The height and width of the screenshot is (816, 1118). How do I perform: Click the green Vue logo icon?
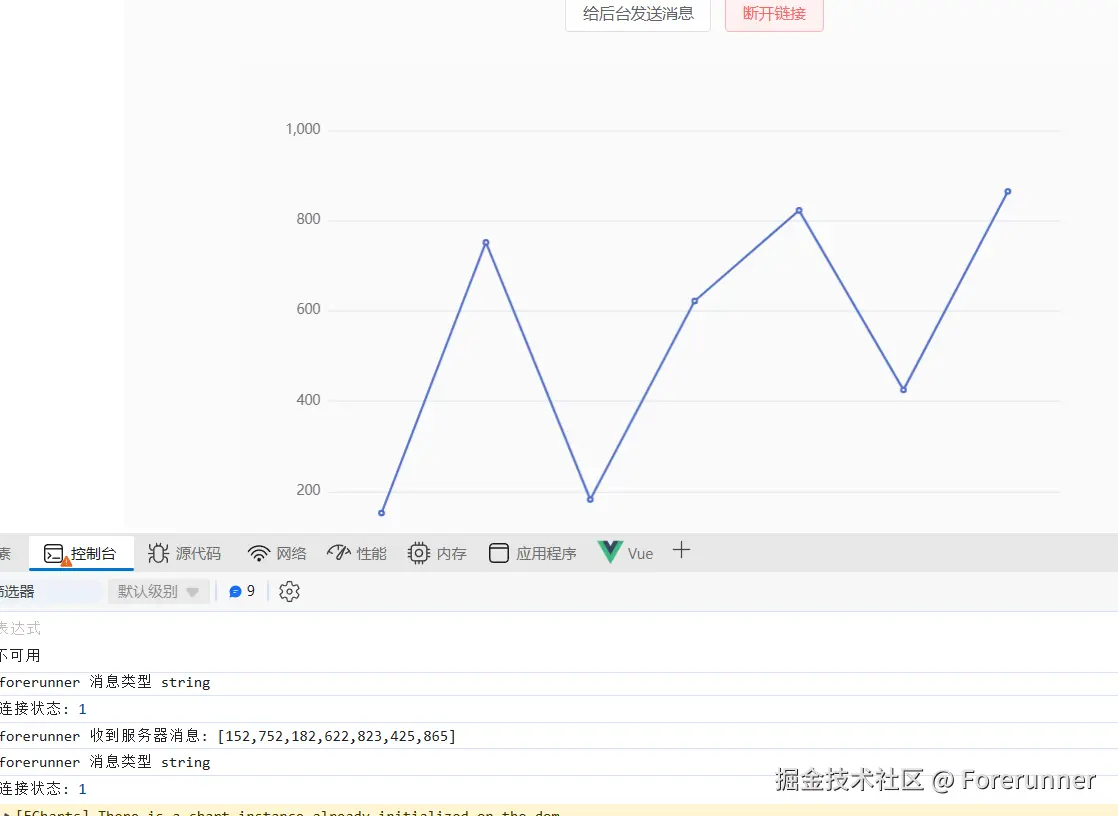[x=610, y=552]
